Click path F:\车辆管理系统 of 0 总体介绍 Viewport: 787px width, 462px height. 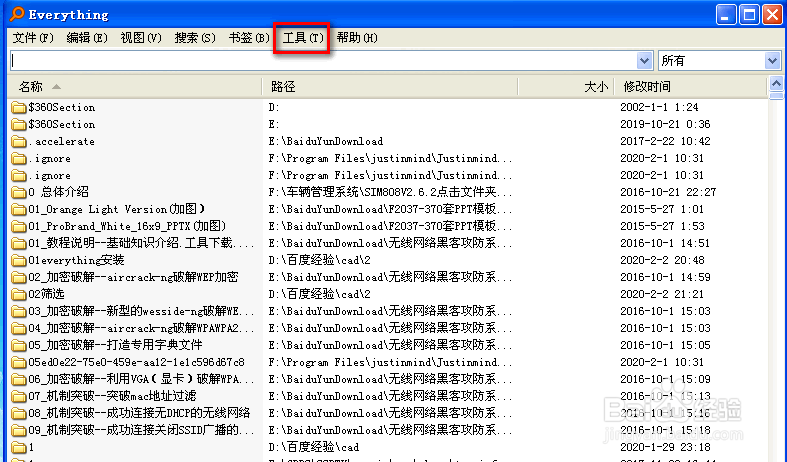coord(390,192)
